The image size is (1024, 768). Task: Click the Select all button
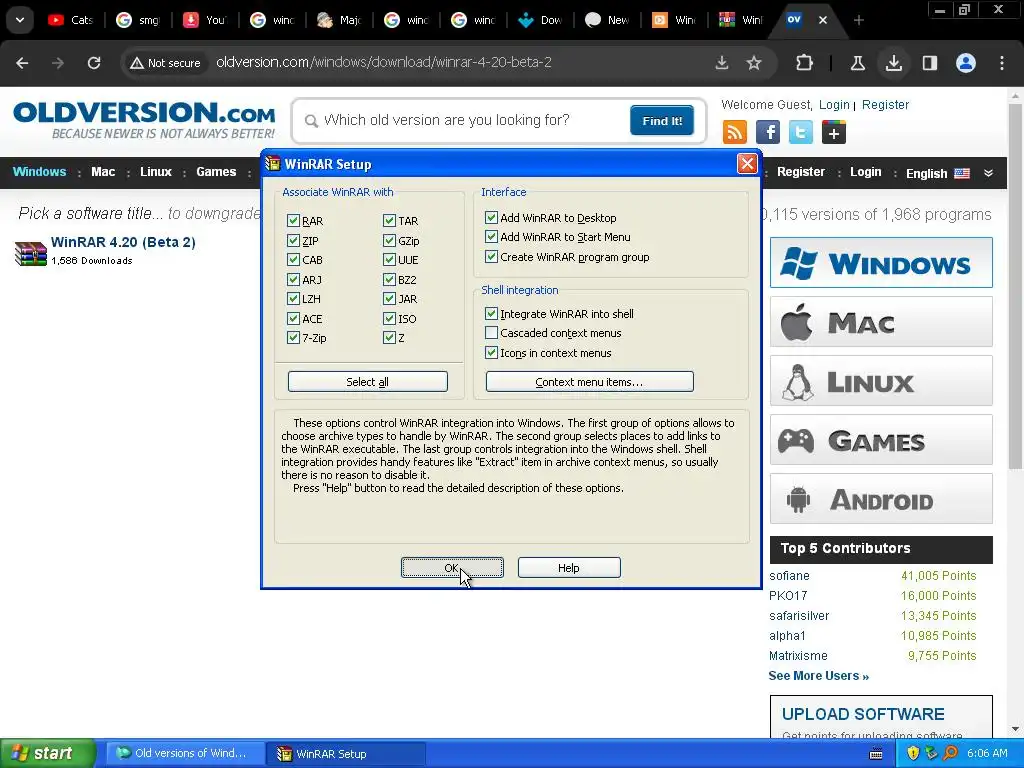368,381
